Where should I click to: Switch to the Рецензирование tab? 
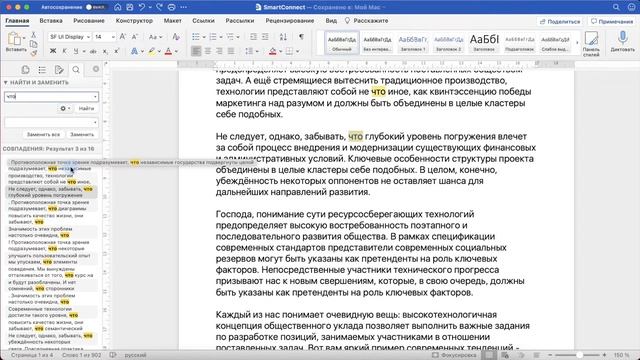tap(290, 20)
